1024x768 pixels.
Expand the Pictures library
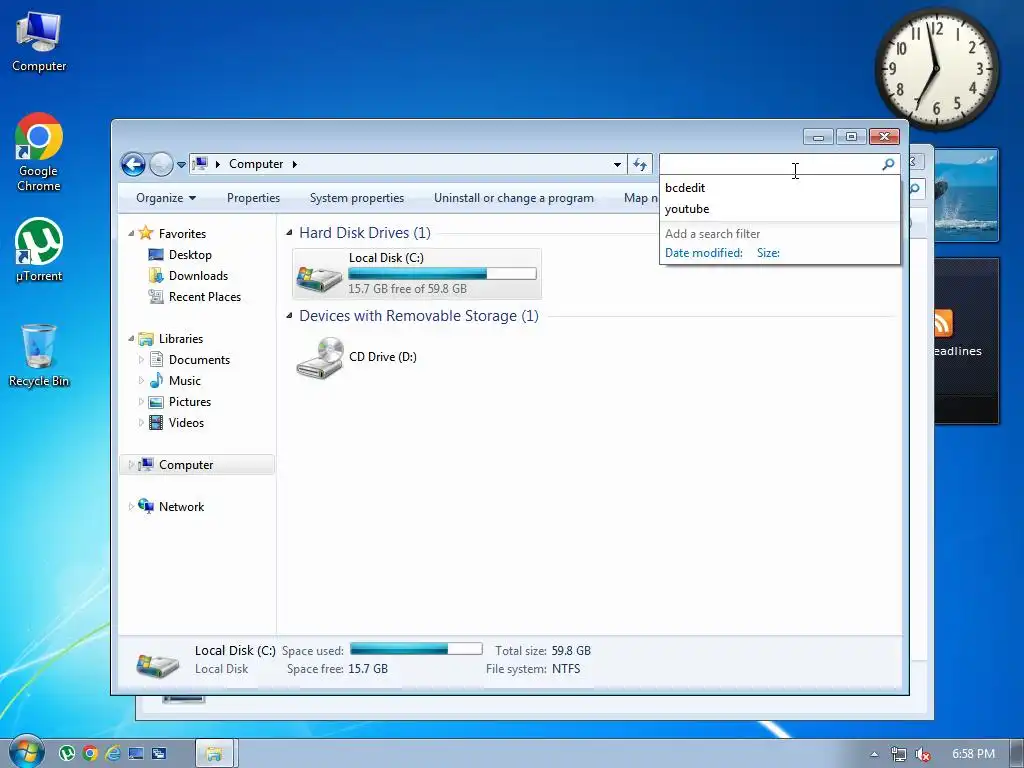pyautogui.click(x=141, y=402)
